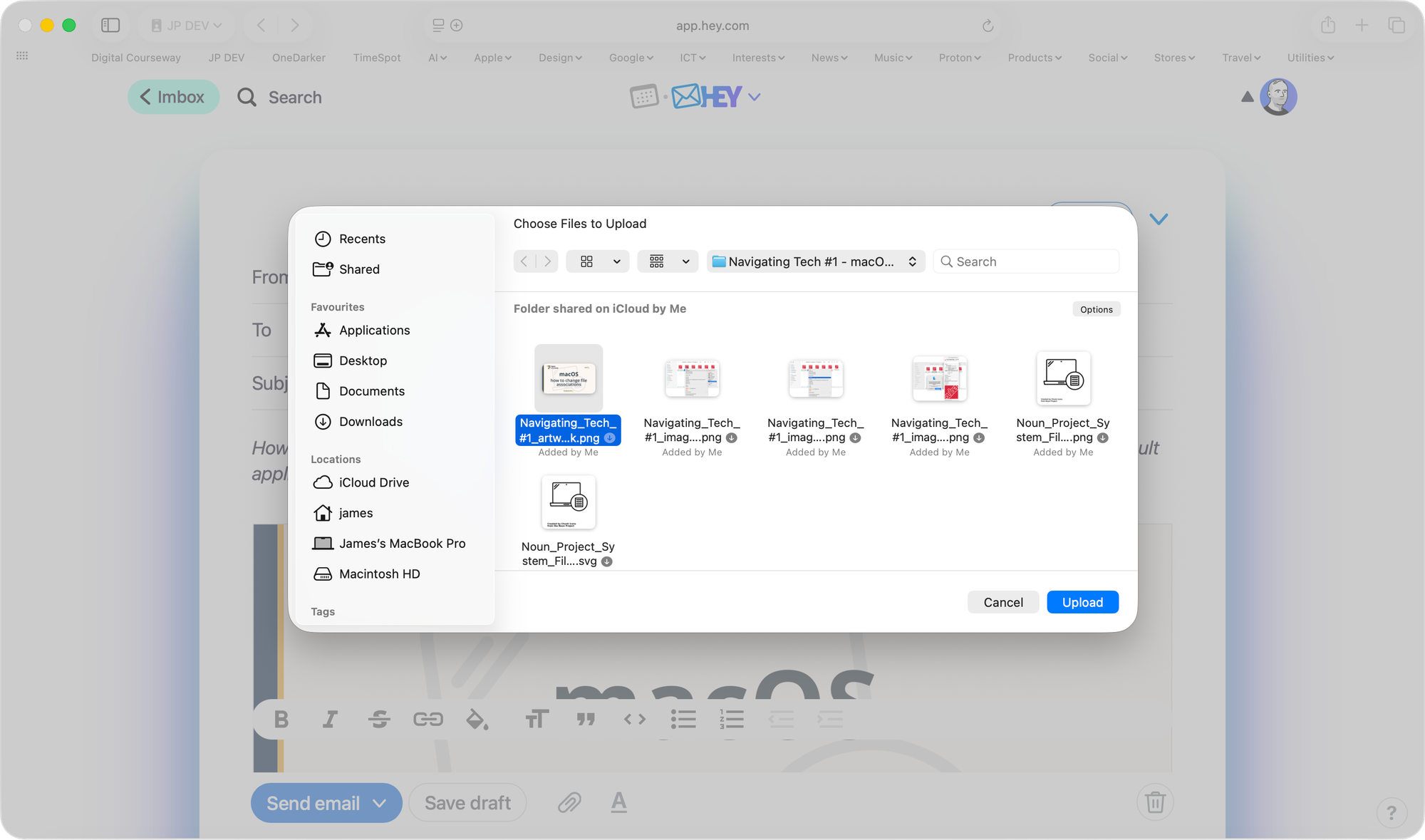Select Noun_Project_System_Fil....svg file
Image resolution: width=1425 pixels, height=840 pixels.
coord(568,522)
